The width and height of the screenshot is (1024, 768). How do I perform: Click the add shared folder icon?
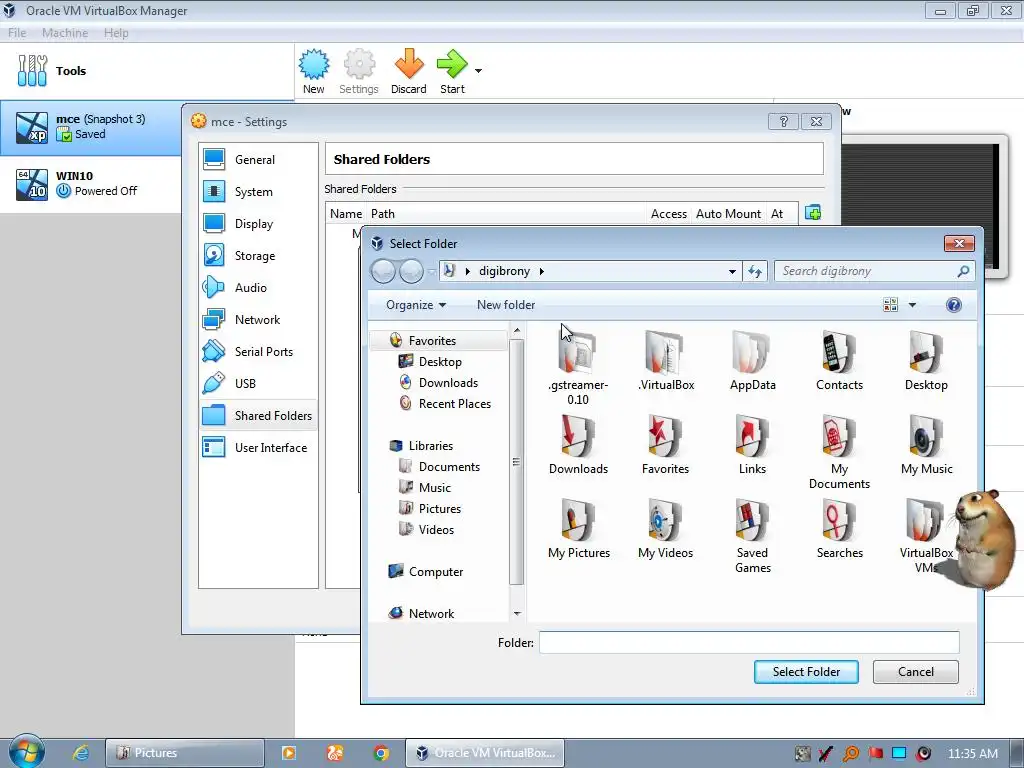(x=812, y=213)
